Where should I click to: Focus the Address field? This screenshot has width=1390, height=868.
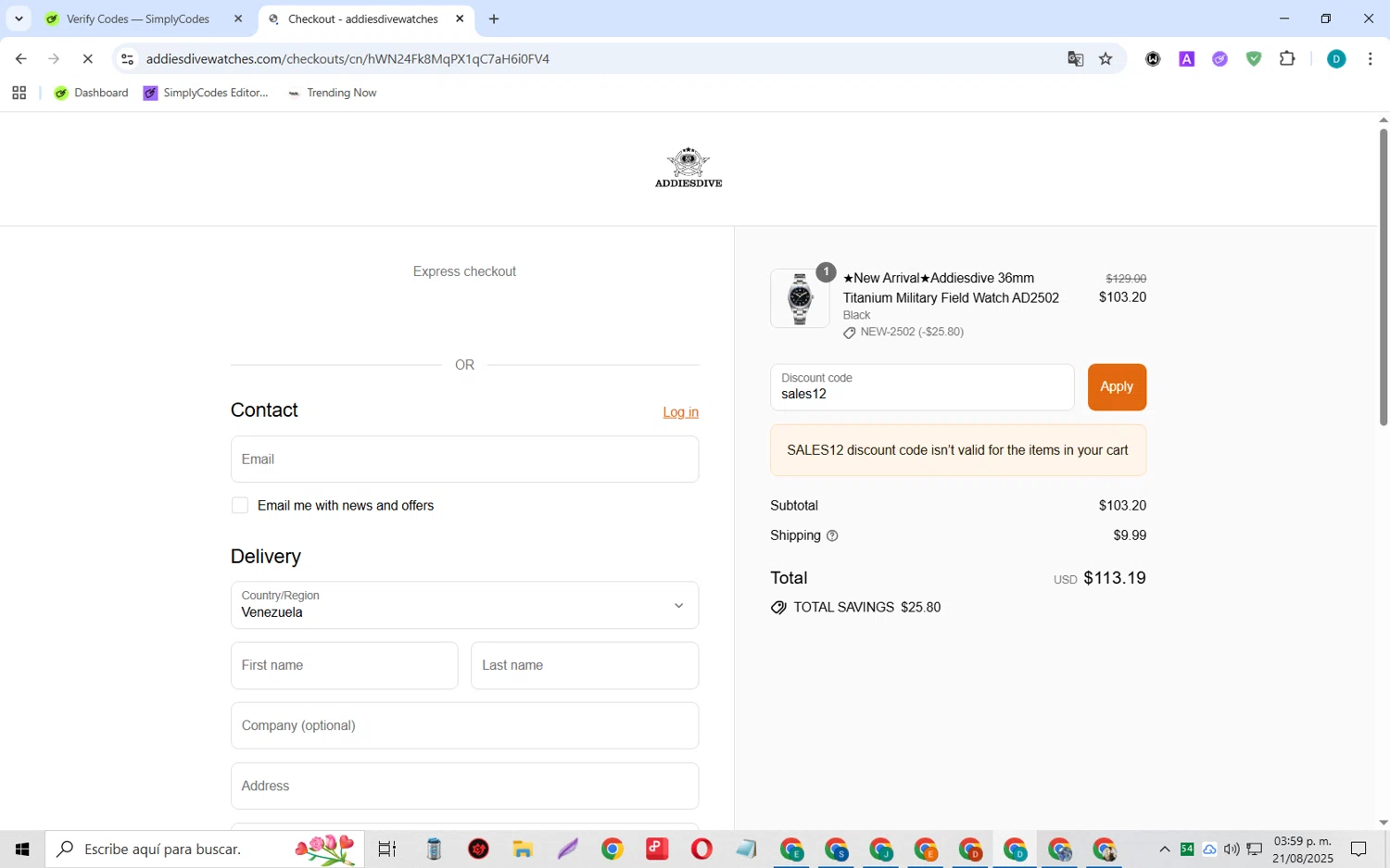[464, 786]
